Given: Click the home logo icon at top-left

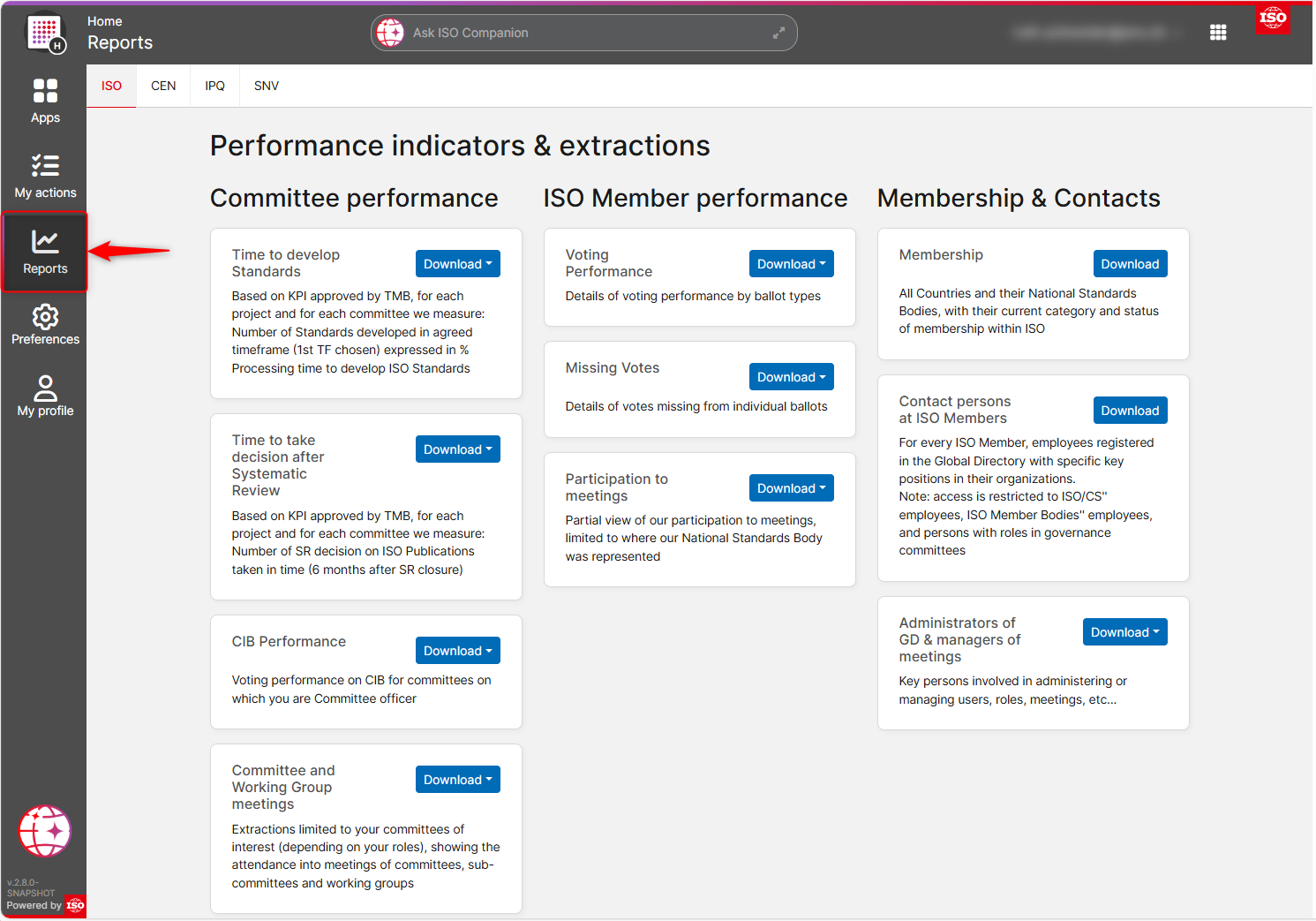Looking at the screenshot, I should [45, 34].
